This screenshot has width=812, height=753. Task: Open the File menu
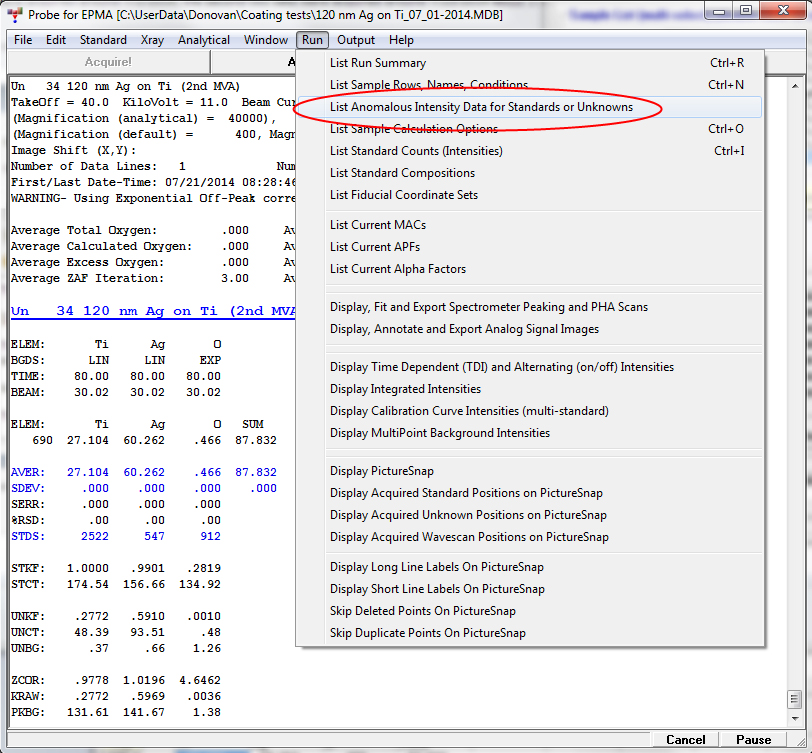click(x=23, y=40)
